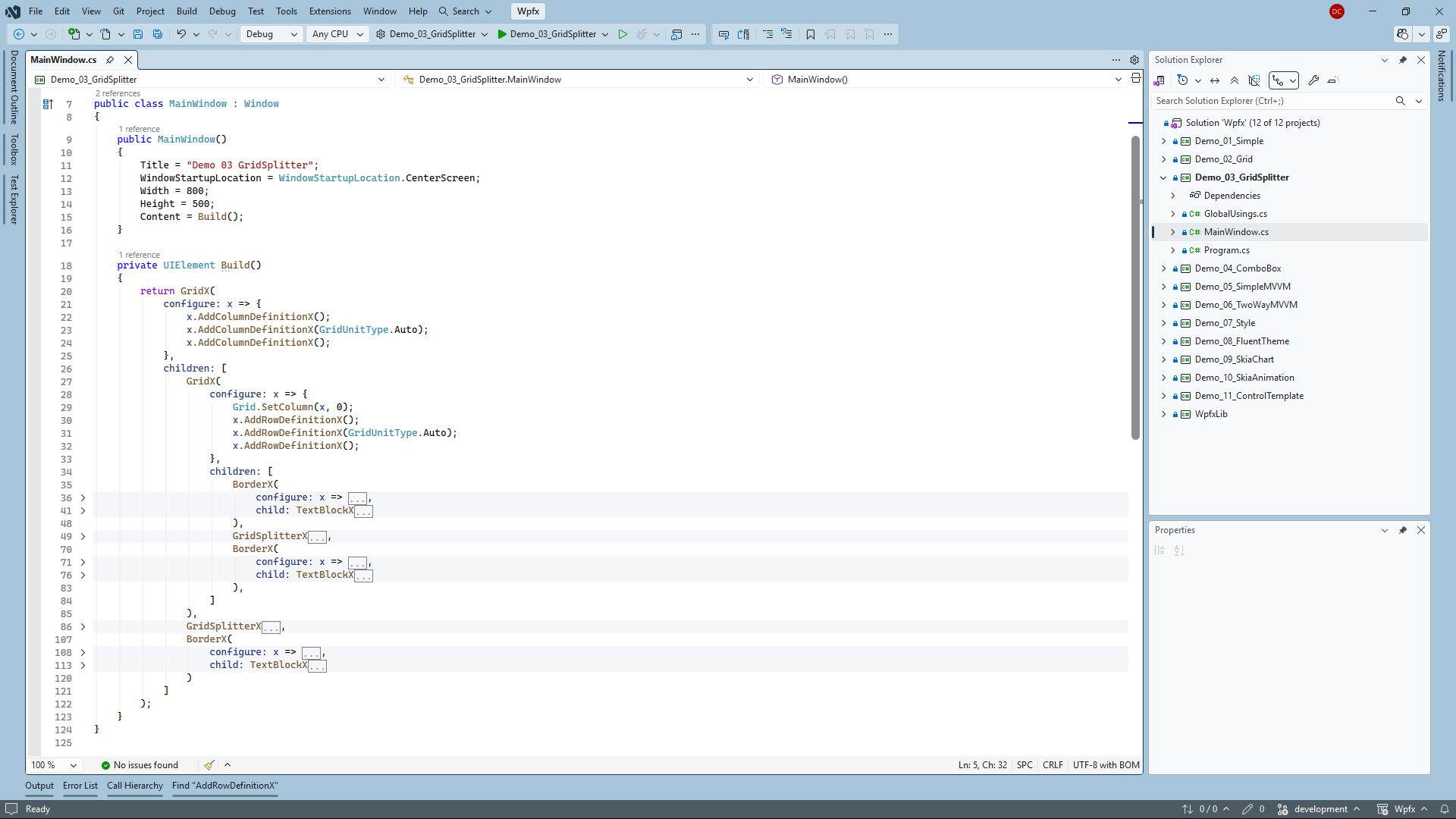Viewport: 1456px width, 819px height.
Task: Open the Demo_03_GridSplitter startup project dropdown
Action: [x=432, y=34]
